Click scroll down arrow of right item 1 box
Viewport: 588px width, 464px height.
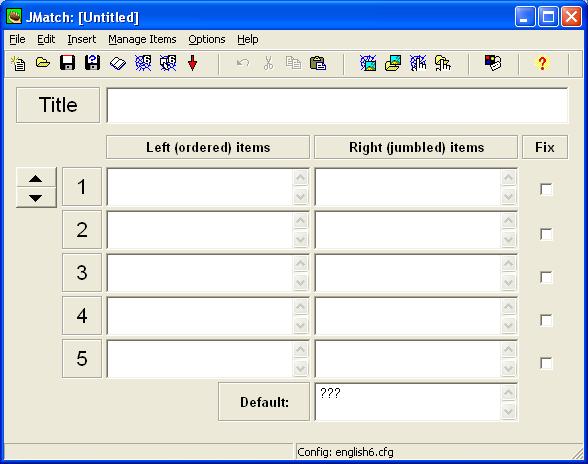[x=508, y=196]
